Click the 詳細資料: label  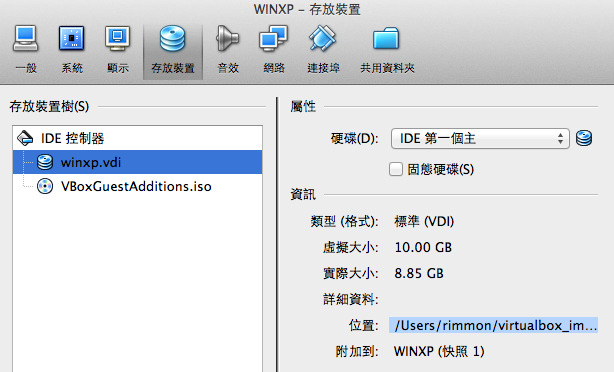click(x=350, y=300)
